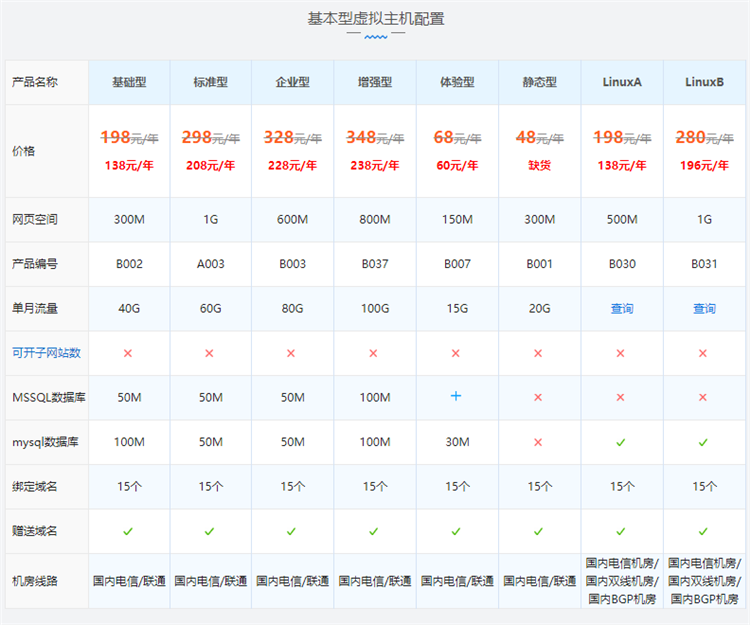Click red X for 增强型 可开子网站数
Image resolution: width=750 pixels, height=625 pixels.
[x=374, y=353]
